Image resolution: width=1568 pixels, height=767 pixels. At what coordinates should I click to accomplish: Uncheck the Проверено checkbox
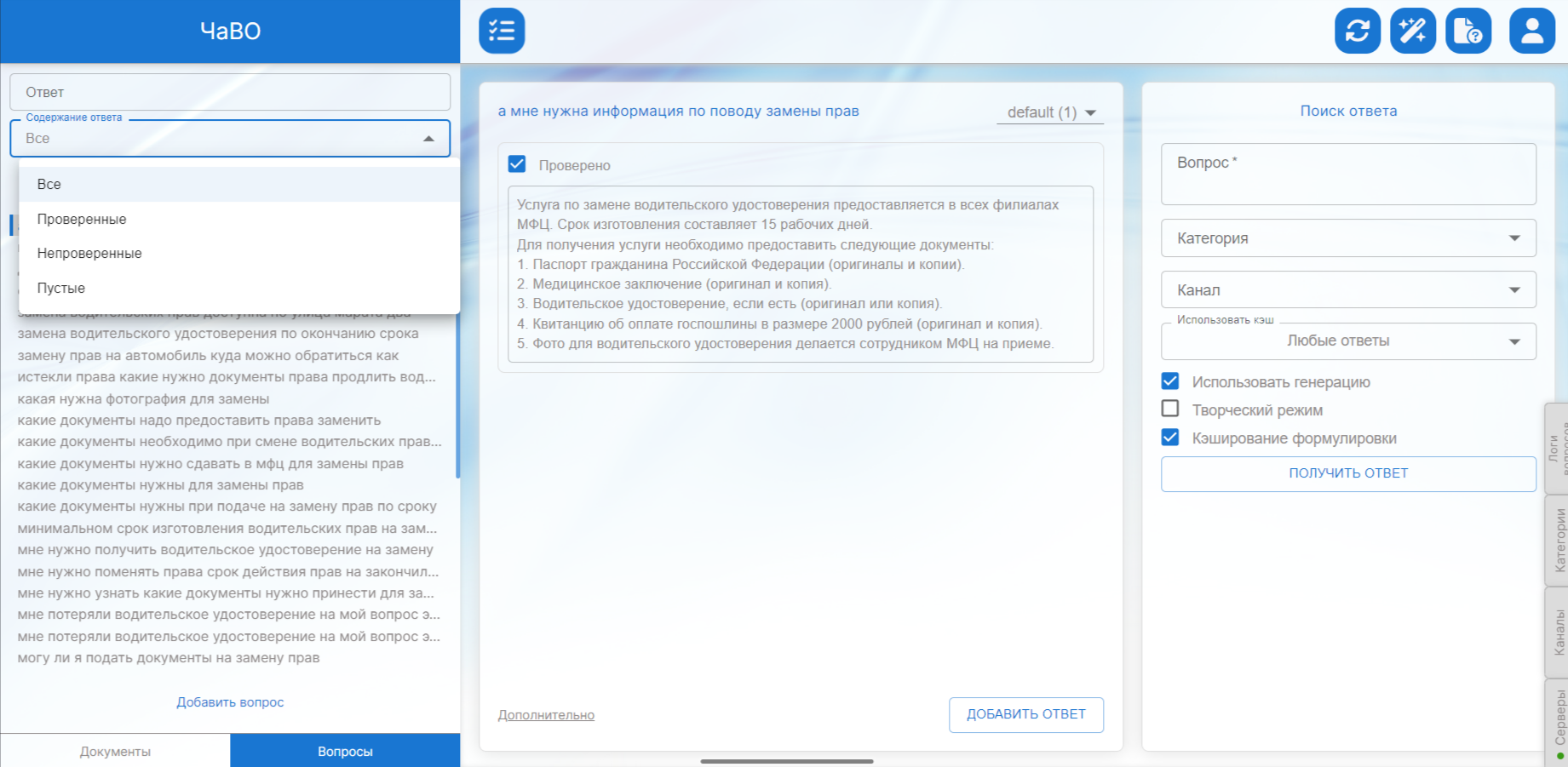[x=517, y=164]
